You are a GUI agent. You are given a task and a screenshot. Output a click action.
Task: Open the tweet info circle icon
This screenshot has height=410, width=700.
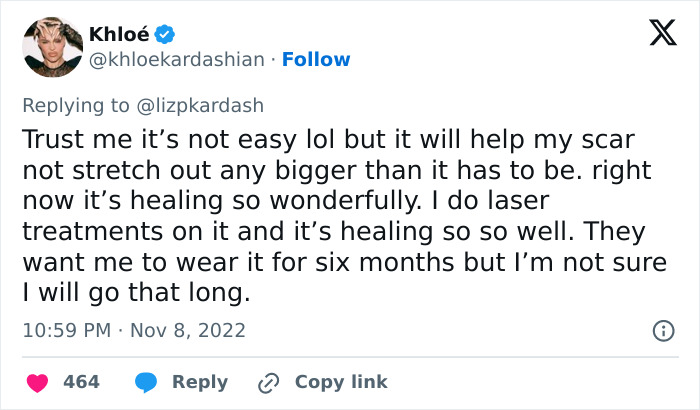(661, 330)
